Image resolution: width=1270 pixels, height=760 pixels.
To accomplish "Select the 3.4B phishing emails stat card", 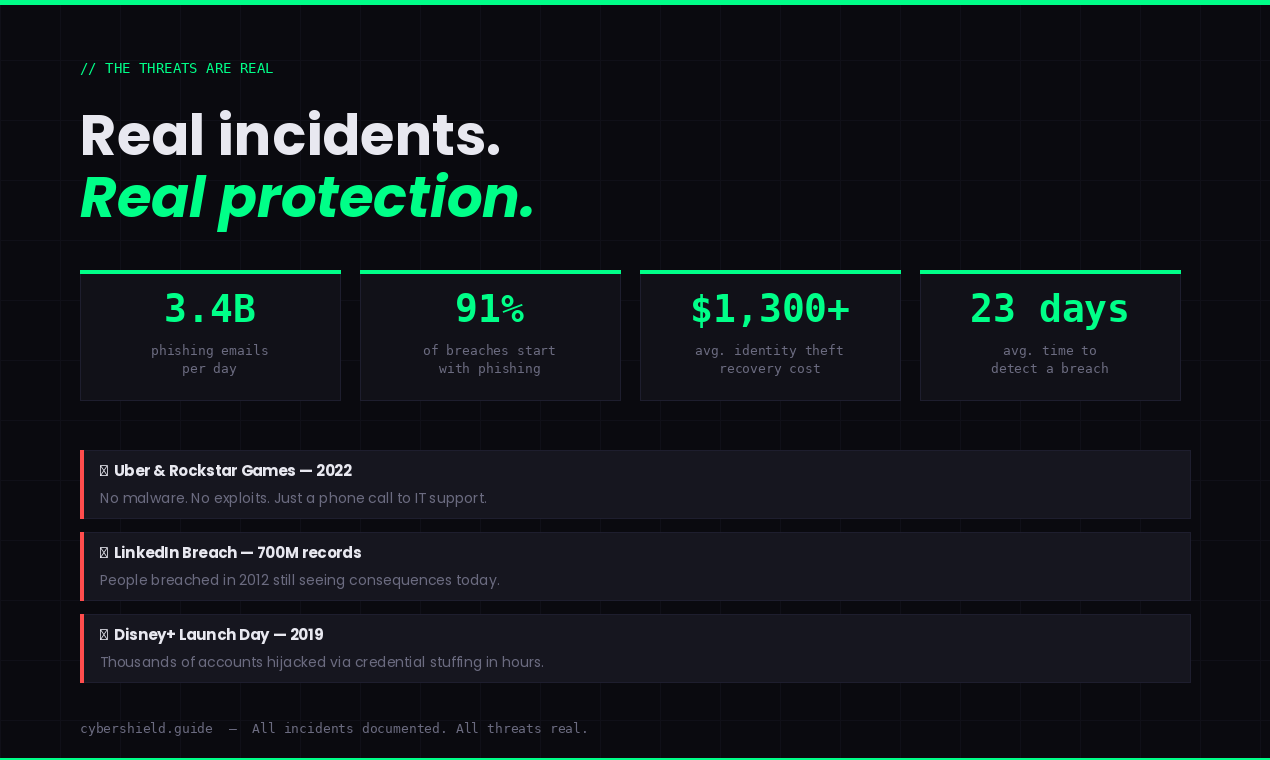I will [210, 336].
